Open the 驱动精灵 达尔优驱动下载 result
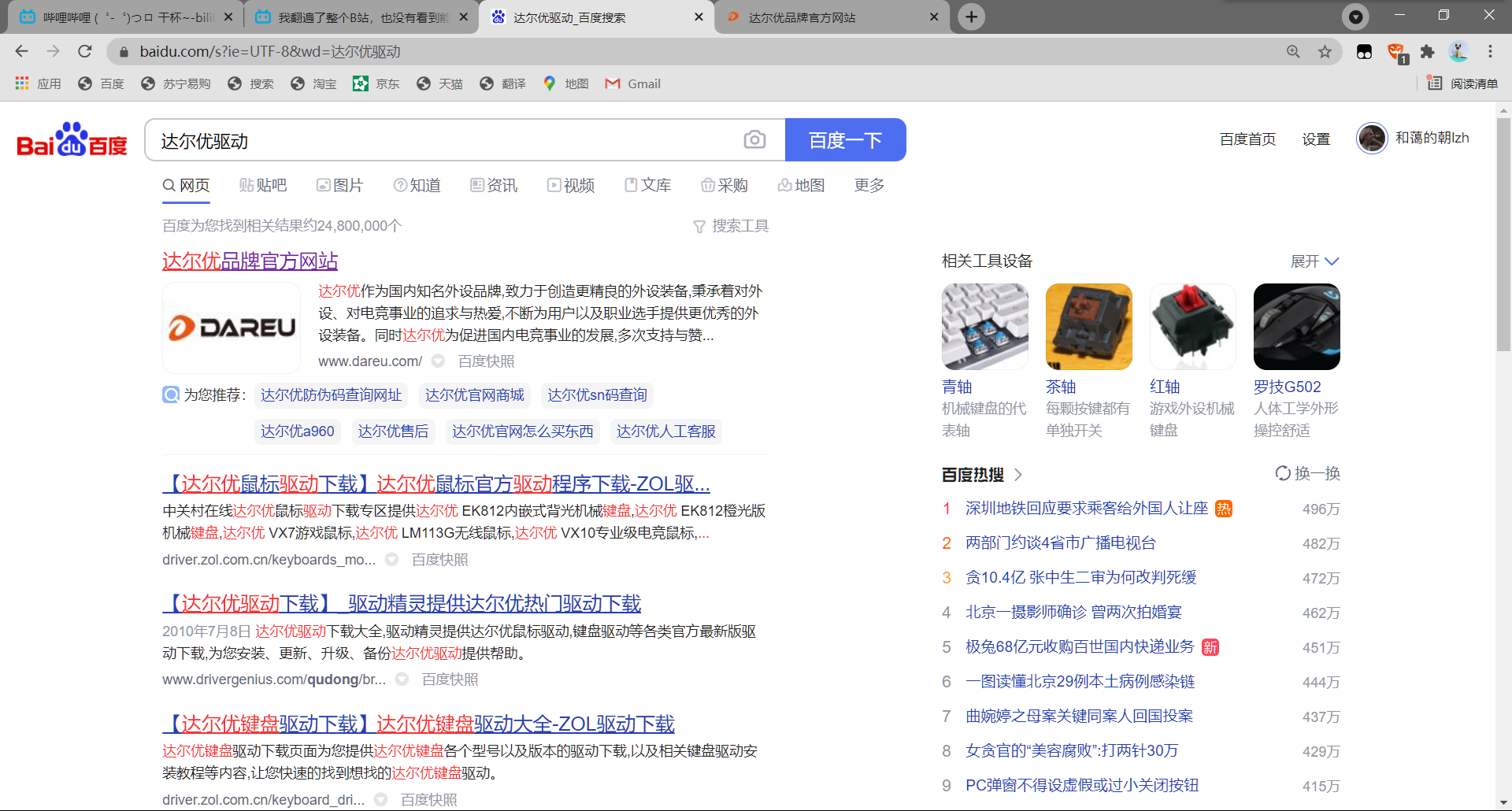Viewport: 1512px width, 811px height. pyautogui.click(x=402, y=604)
